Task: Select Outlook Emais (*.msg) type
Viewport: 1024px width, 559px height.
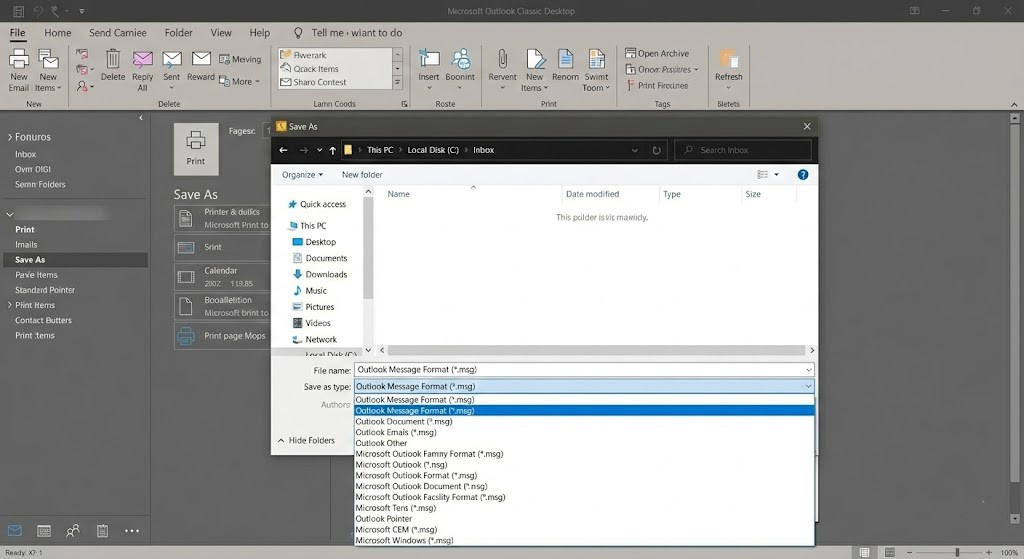Action: pyautogui.click(x=584, y=432)
